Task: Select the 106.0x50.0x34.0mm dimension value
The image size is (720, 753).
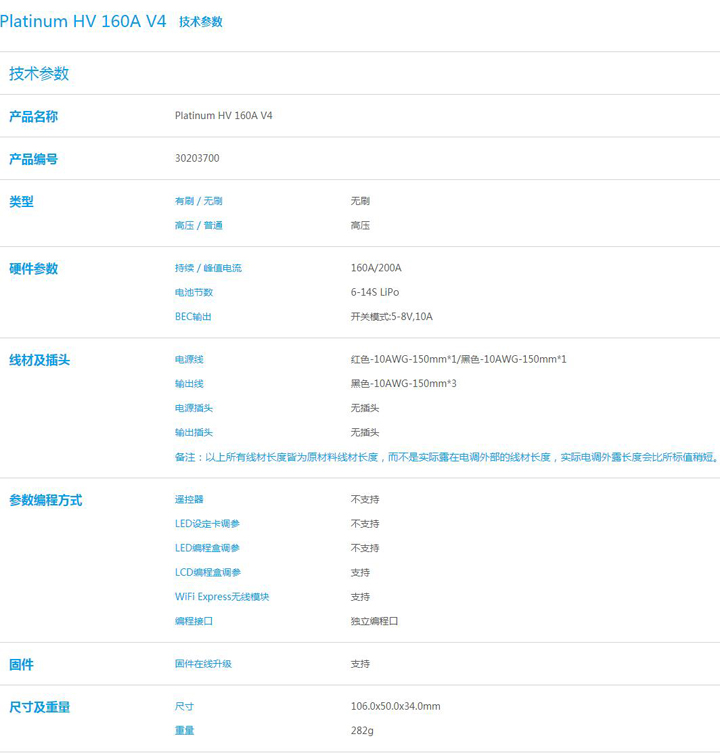Action: 395,706
